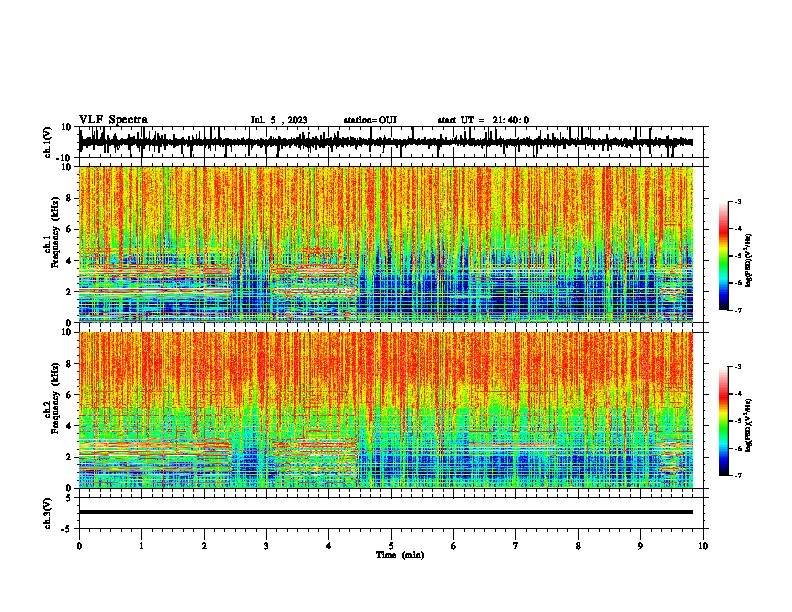Click the time axis tick label '3'
This screenshot has height=612, width=792.
[266, 546]
